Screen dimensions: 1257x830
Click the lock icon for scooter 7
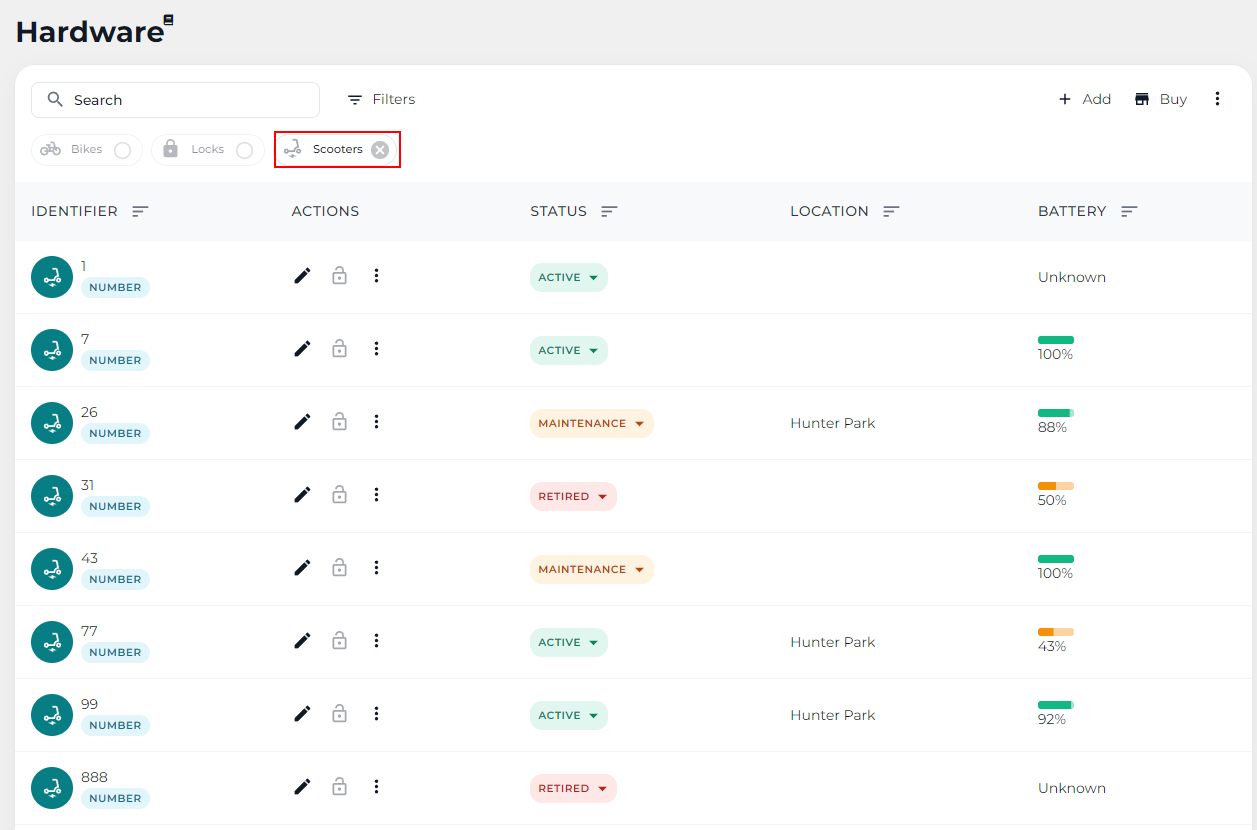339,349
